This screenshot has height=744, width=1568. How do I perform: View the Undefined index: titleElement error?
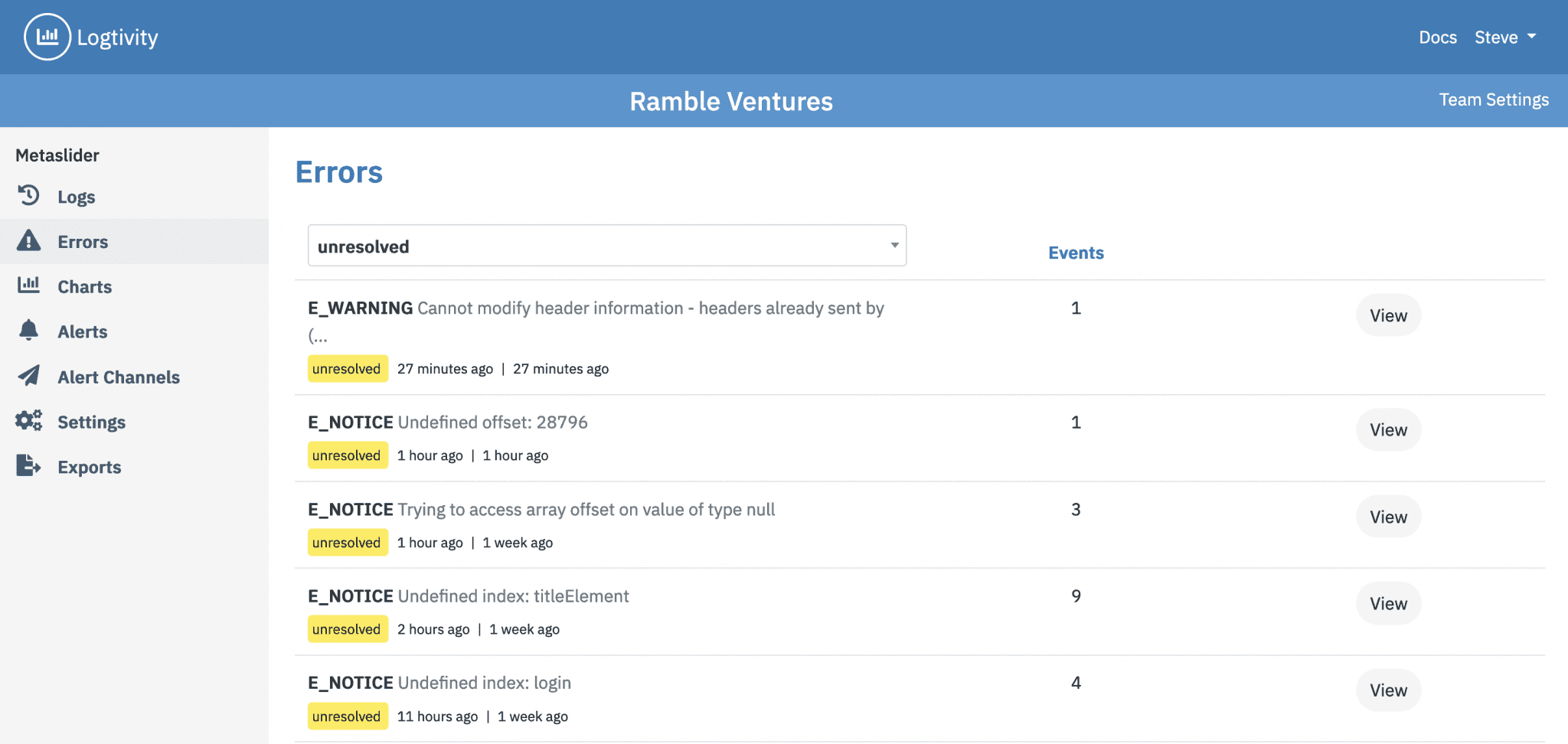tap(1387, 603)
